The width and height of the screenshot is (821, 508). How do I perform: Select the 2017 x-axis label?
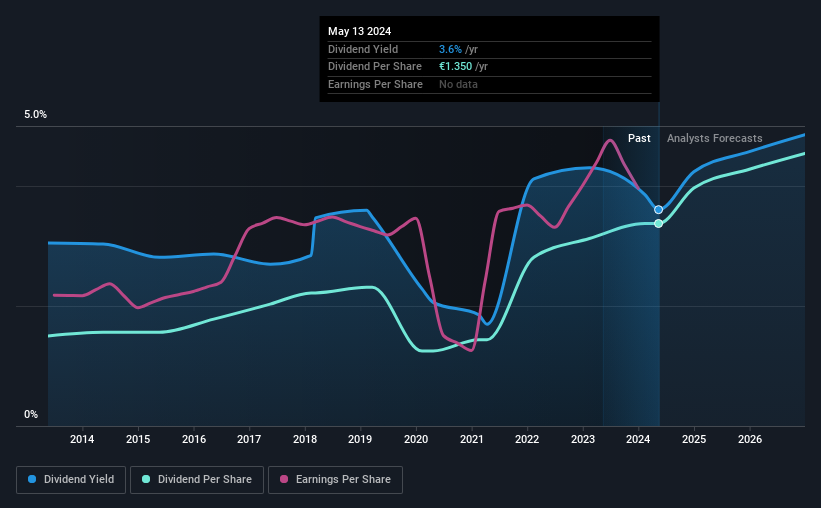pos(249,439)
